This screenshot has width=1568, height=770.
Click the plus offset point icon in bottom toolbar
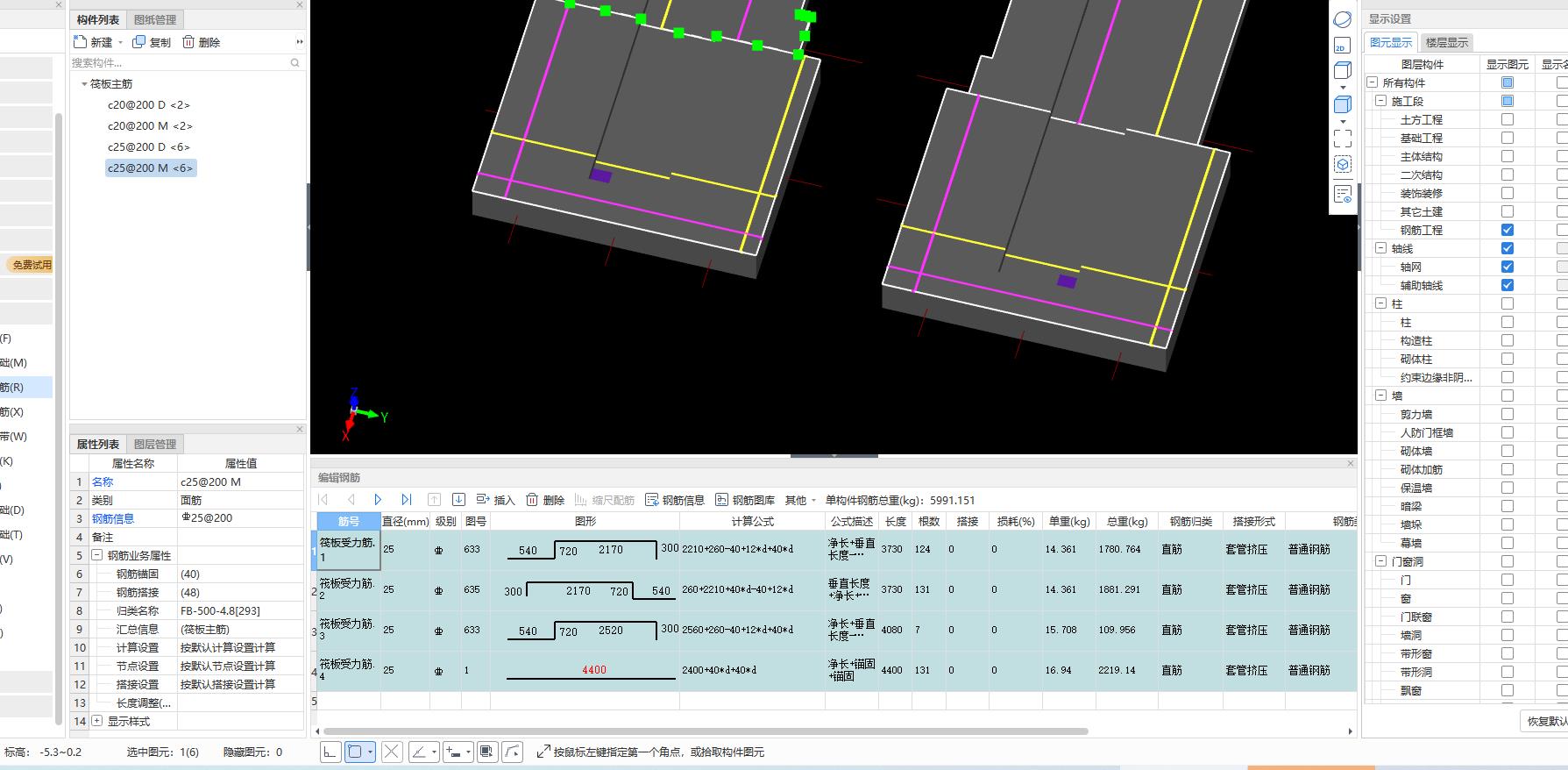pyautogui.click(x=453, y=752)
